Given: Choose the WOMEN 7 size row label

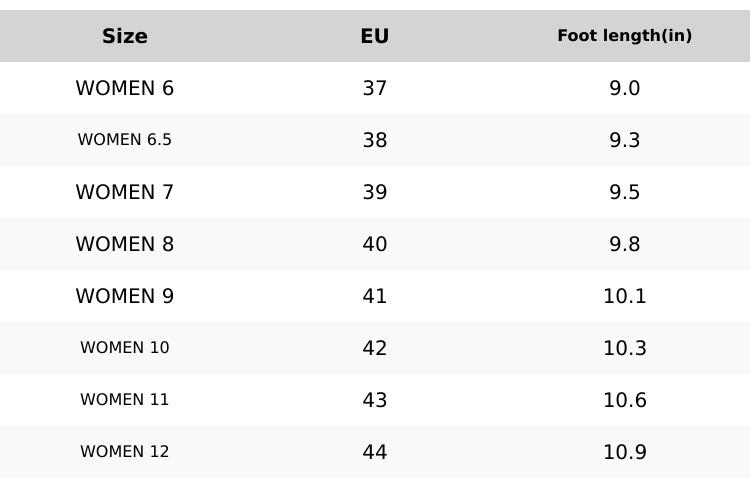Looking at the screenshot, I should click(125, 192).
